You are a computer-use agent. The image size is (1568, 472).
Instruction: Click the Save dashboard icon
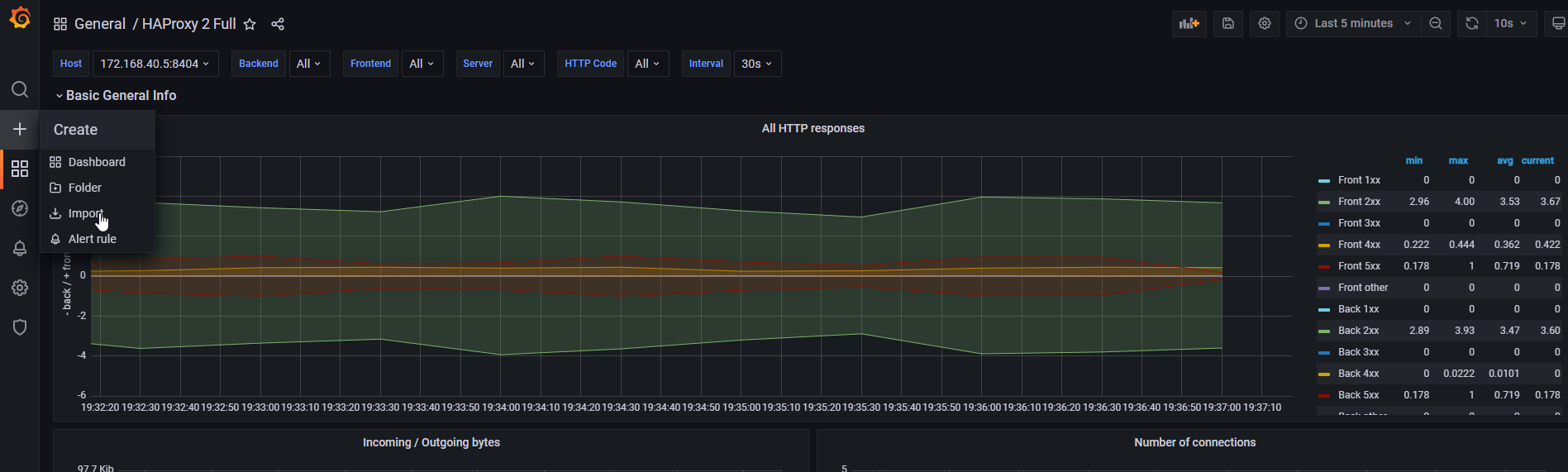(x=1228, y=23)
